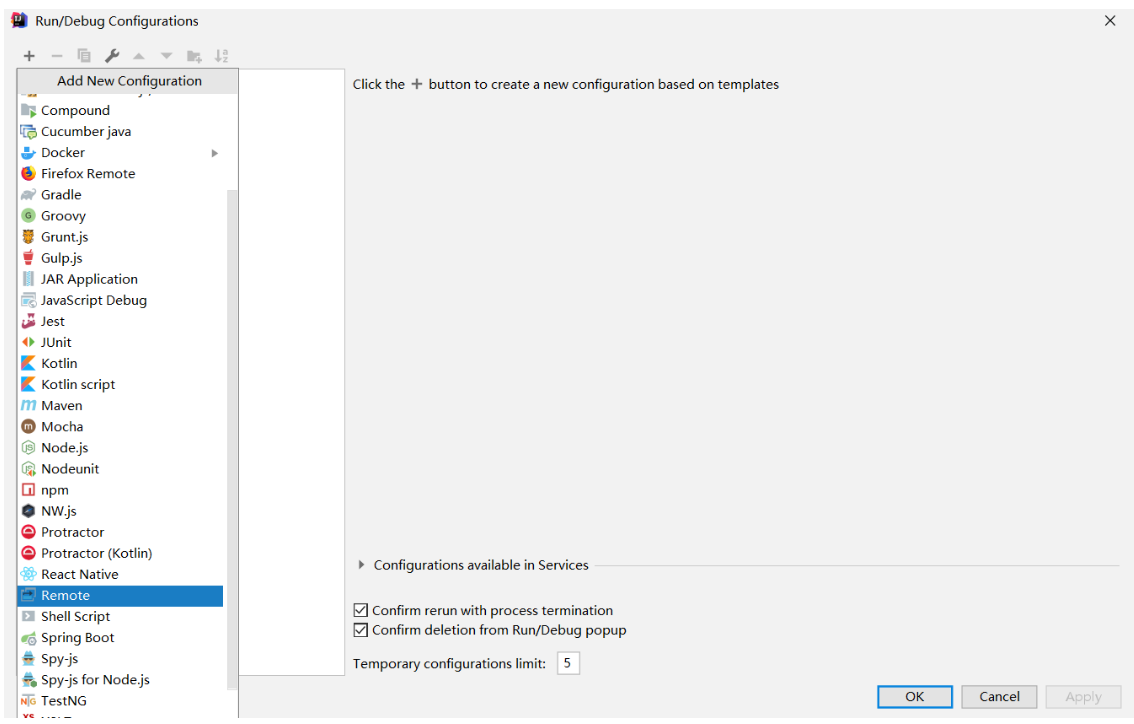Select Nodeunit configuration type

[120, 469]
